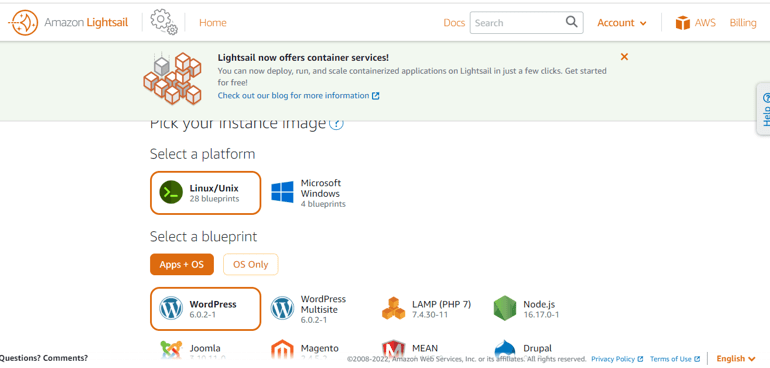Click the help question mark beside instance image

click(x=336, y=123)
